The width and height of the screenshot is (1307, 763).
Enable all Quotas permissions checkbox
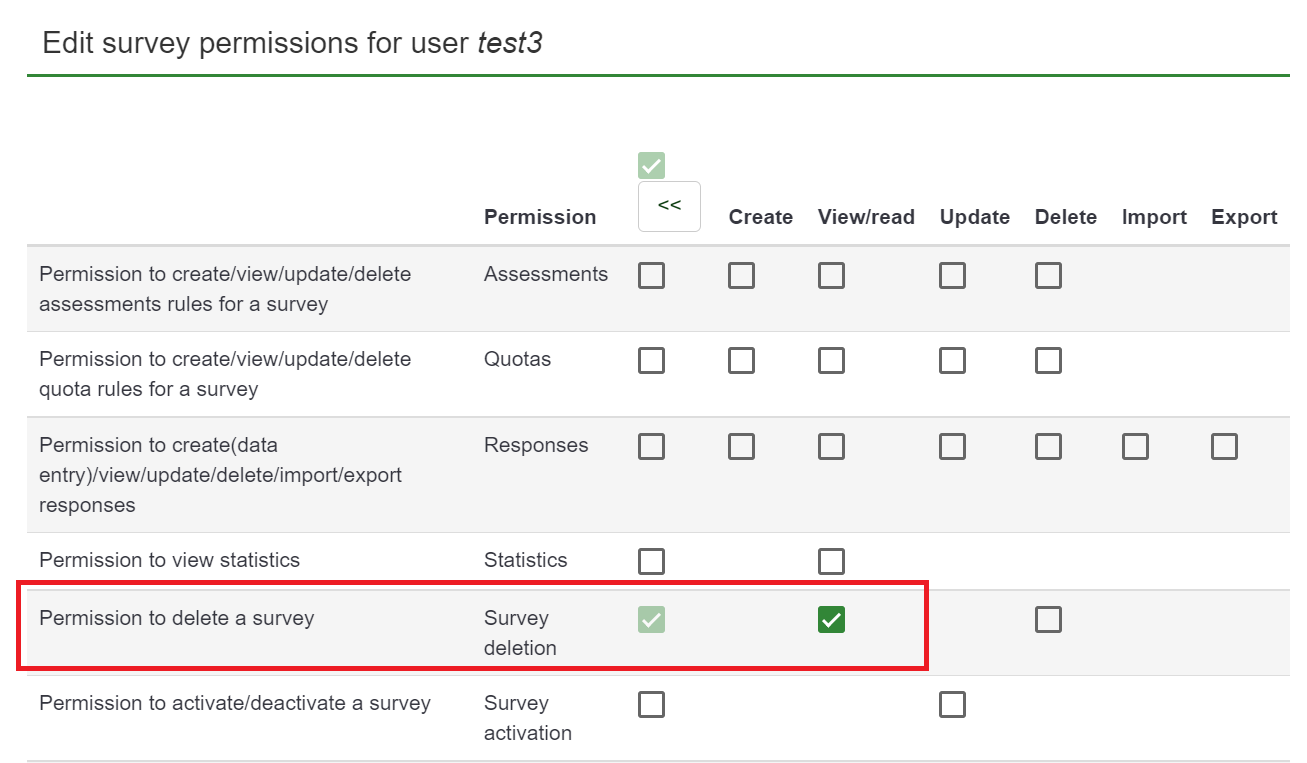651,360
